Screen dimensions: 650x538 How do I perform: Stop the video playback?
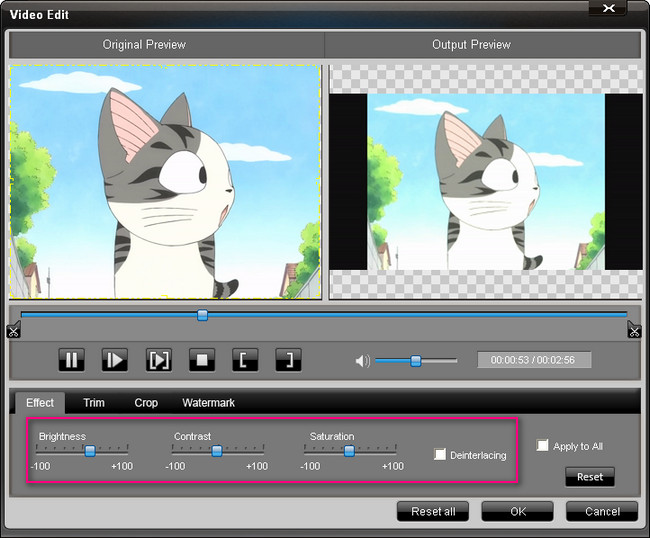pyautogui.click(x=202, y=360)
